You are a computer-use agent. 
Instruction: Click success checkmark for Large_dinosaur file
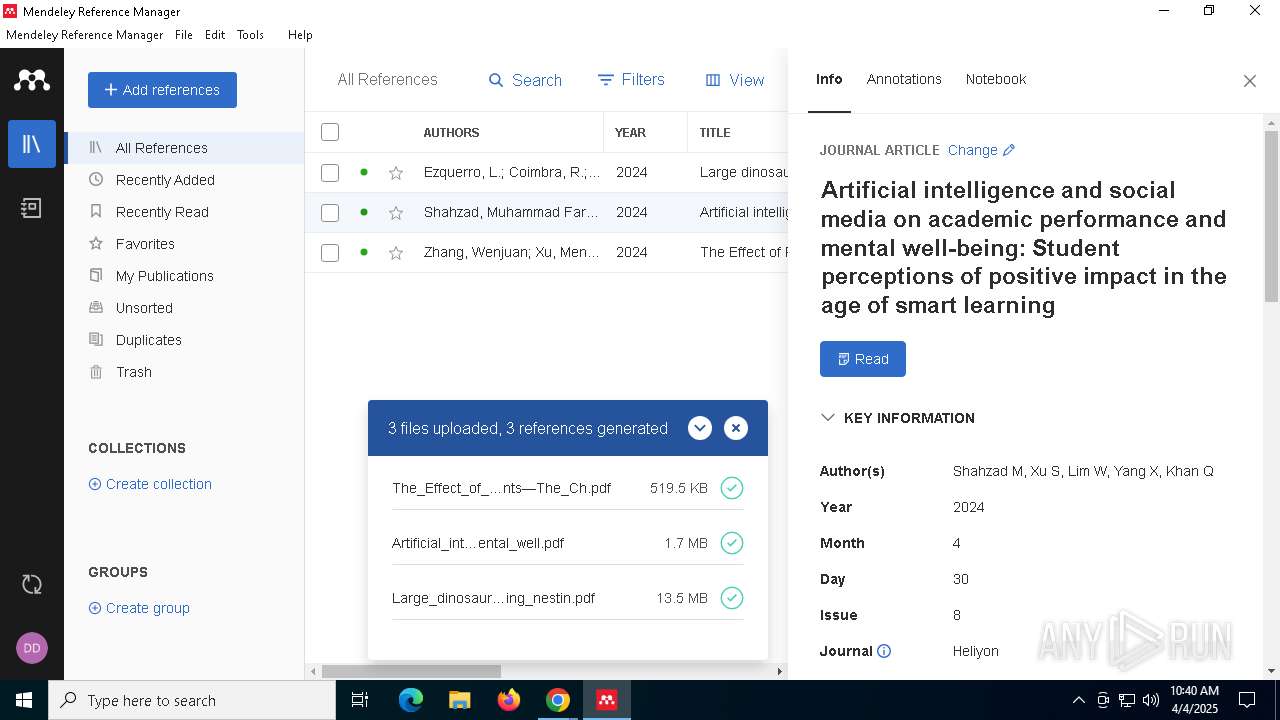click(732, 598)
